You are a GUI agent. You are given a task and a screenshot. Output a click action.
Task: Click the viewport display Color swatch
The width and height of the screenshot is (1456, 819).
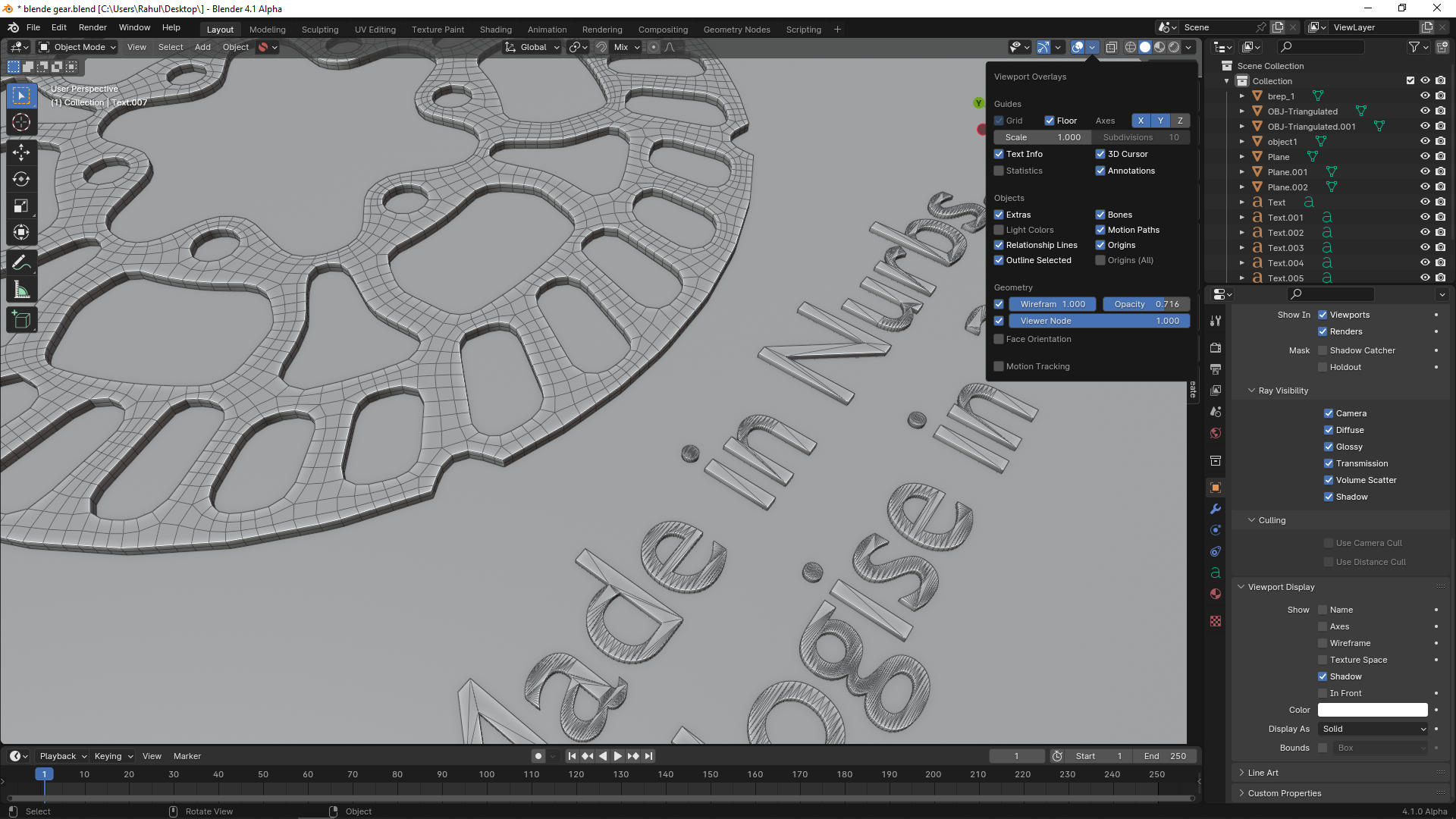1373,710
